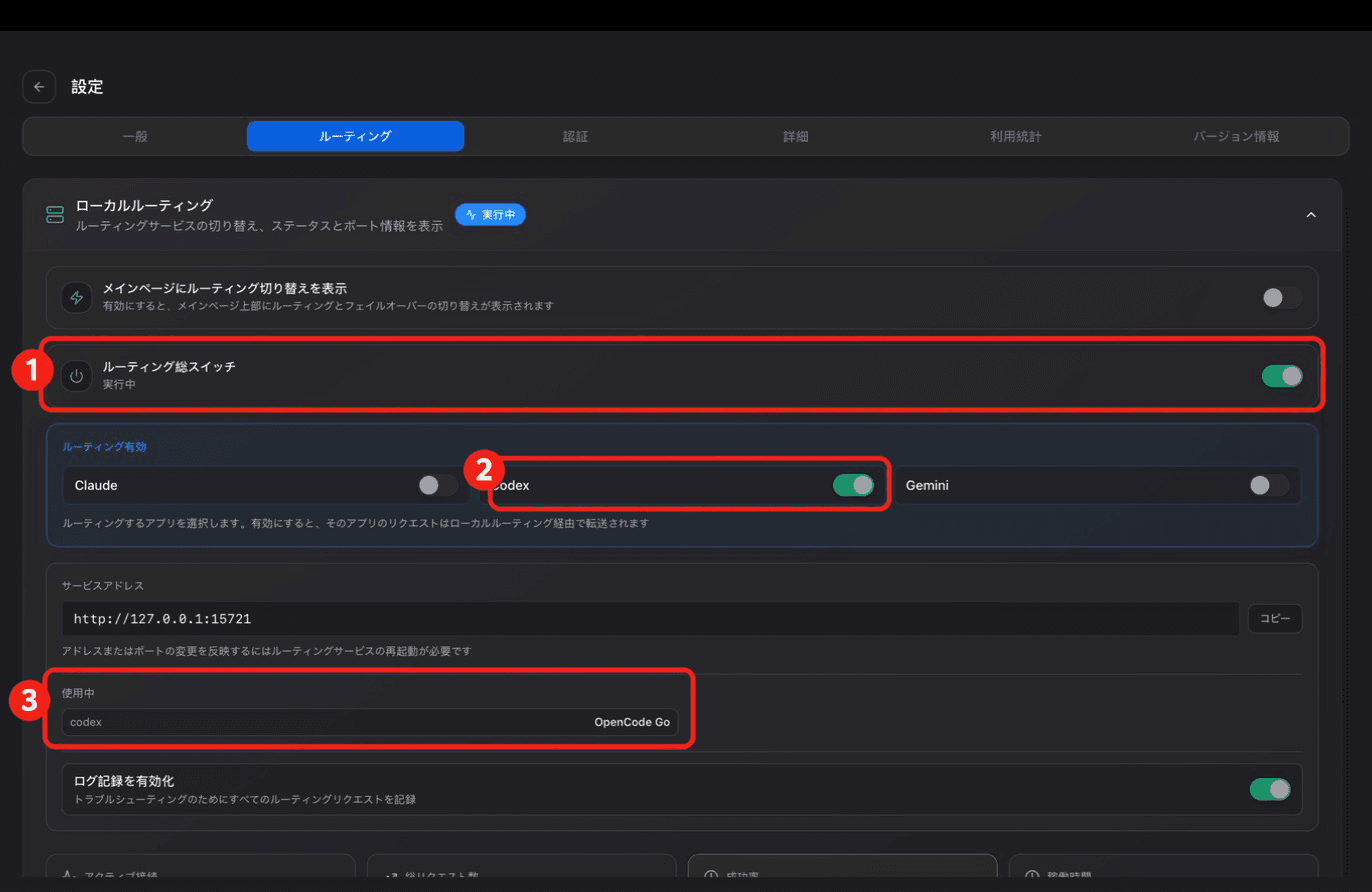This screenshot has width=1372, height=892.
Task: Disable the Codex routing switch
Action: click(x=853, y=485)
